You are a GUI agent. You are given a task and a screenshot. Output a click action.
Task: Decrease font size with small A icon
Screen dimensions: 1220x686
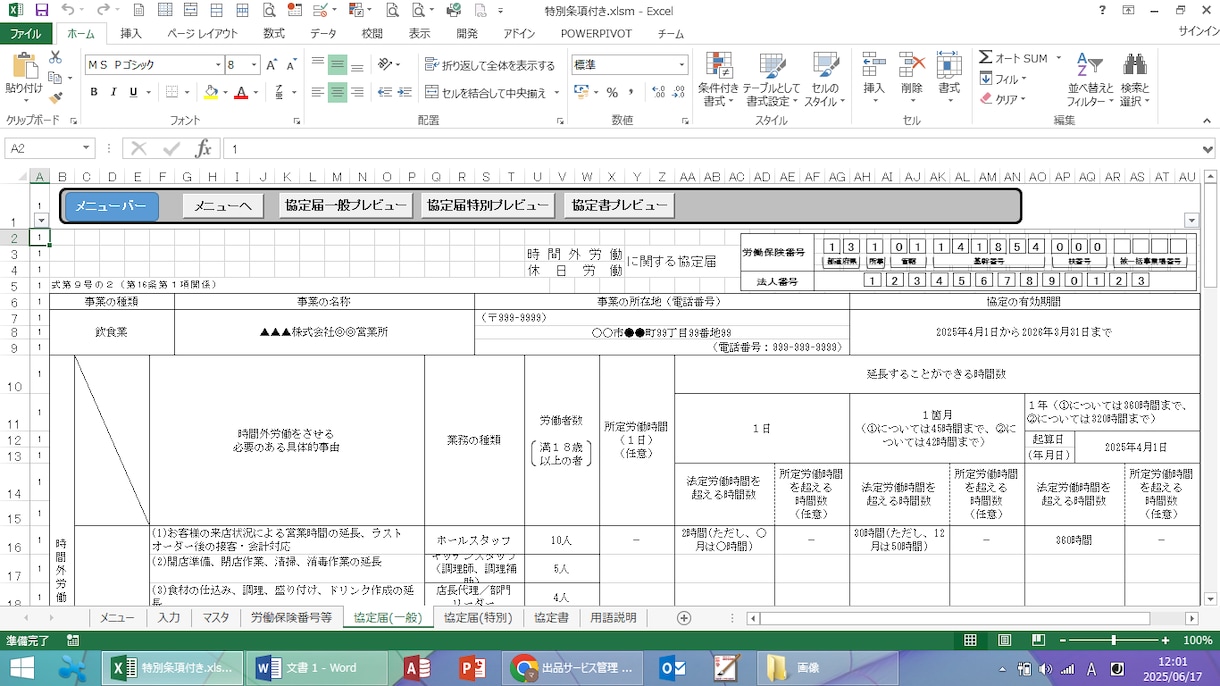click(292, 65)
